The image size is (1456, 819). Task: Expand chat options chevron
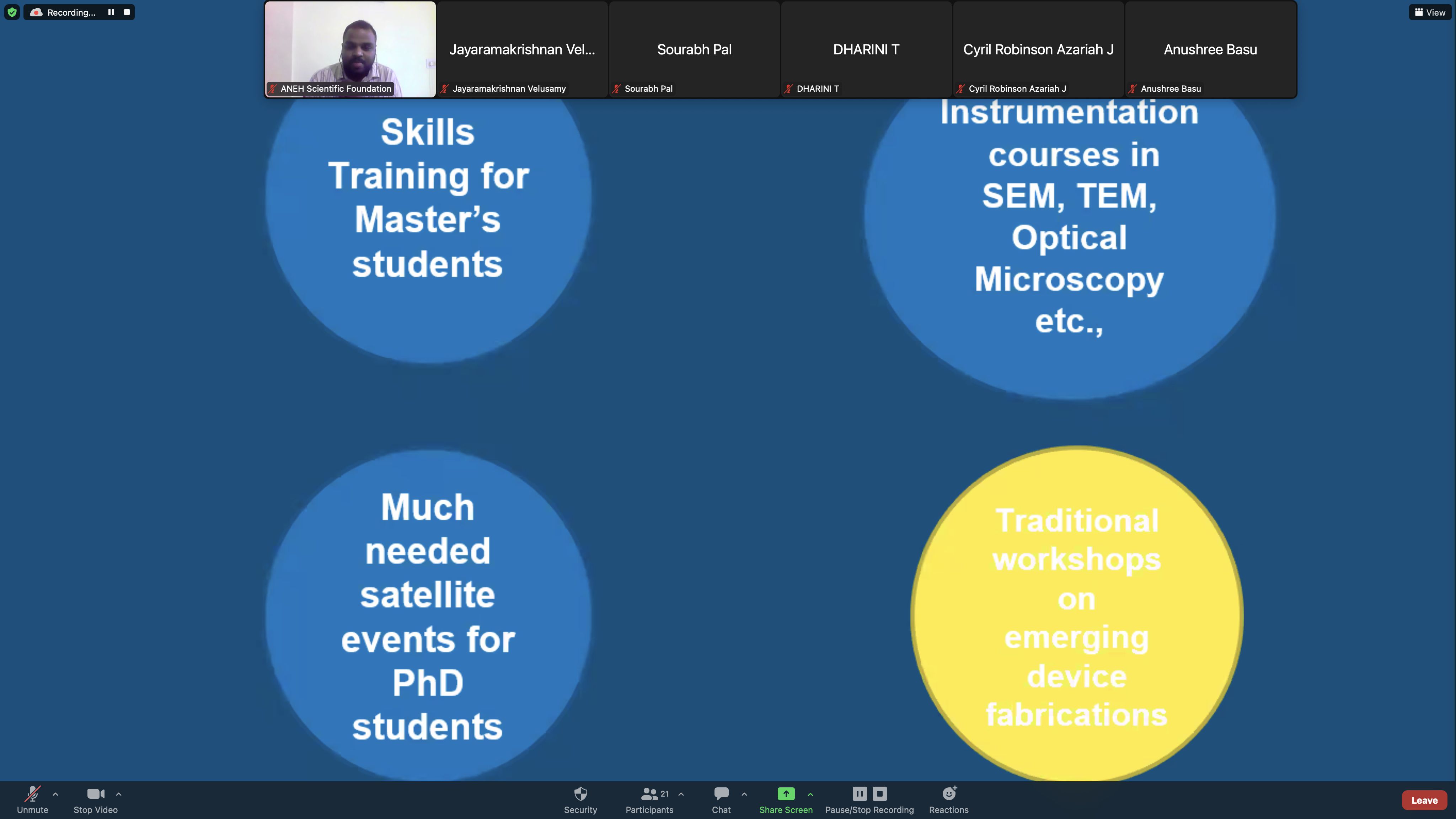744,794
